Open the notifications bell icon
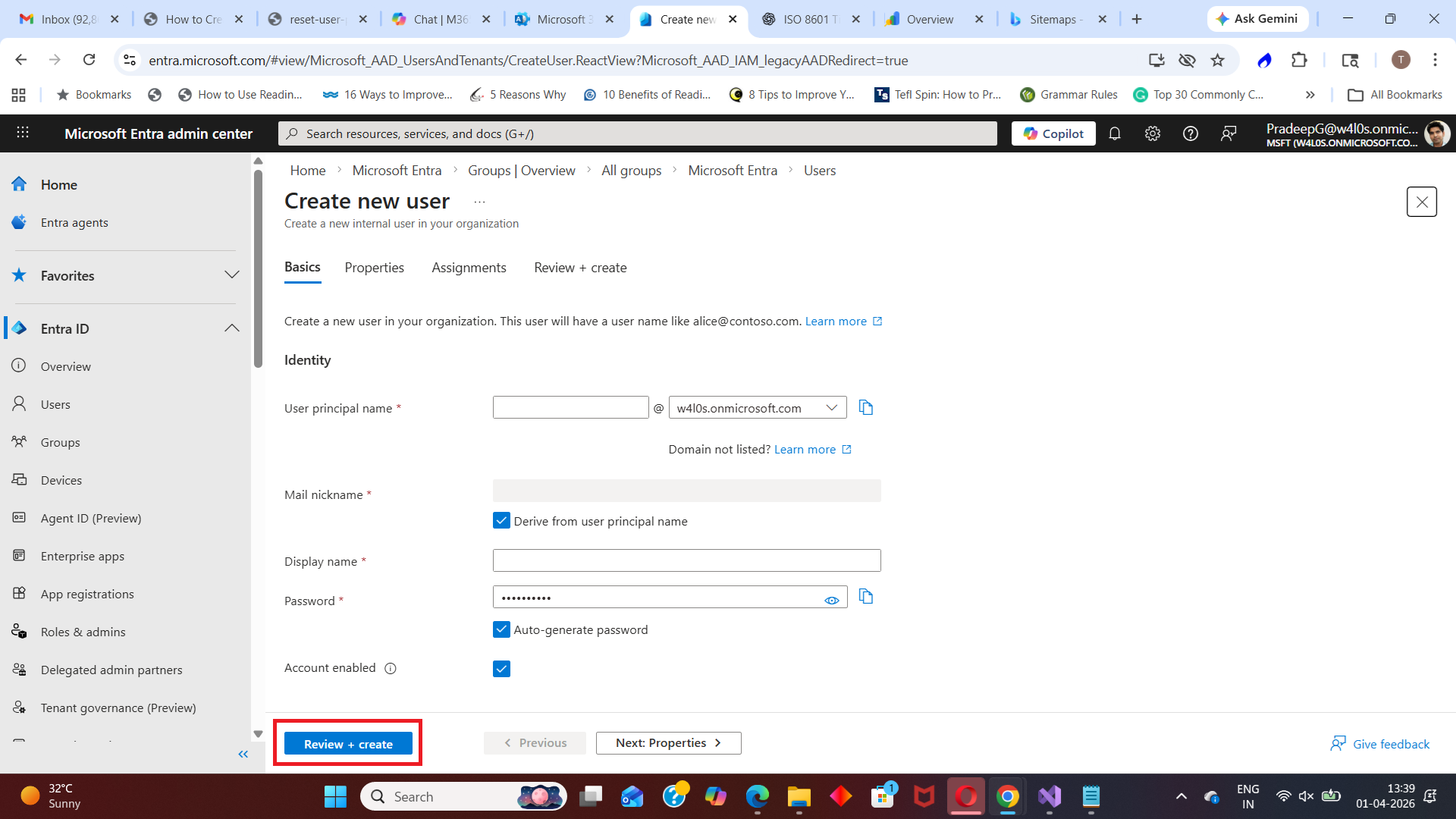Image resolution: width=1456 pixels, height=819 pixels. 1114,134
